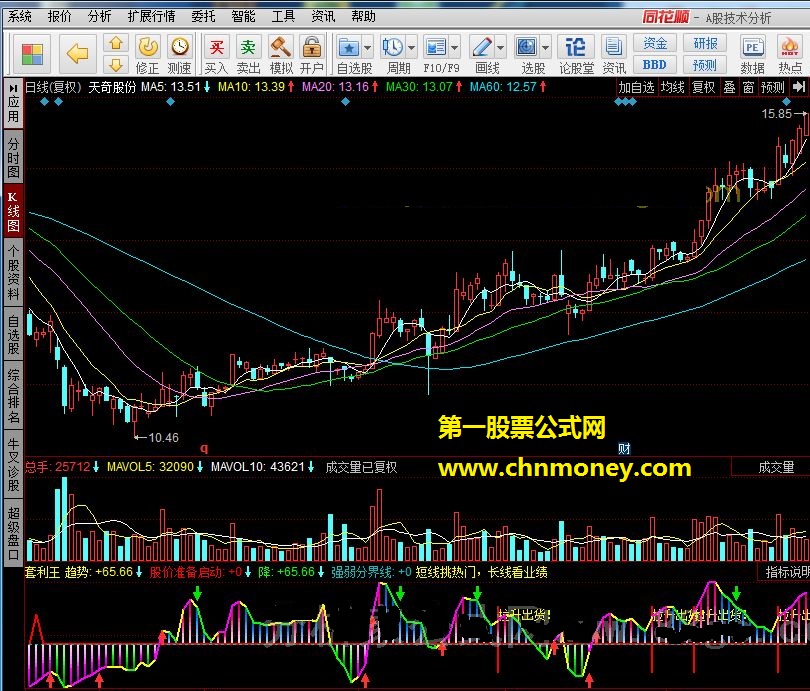This screenshot has width=810, height=691.
Task: Open the 报价 menu
Action: click(59, 17)
